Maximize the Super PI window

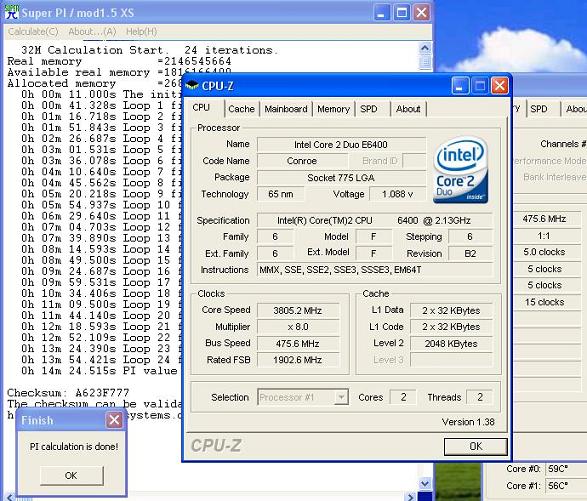(x=402, y=13)
